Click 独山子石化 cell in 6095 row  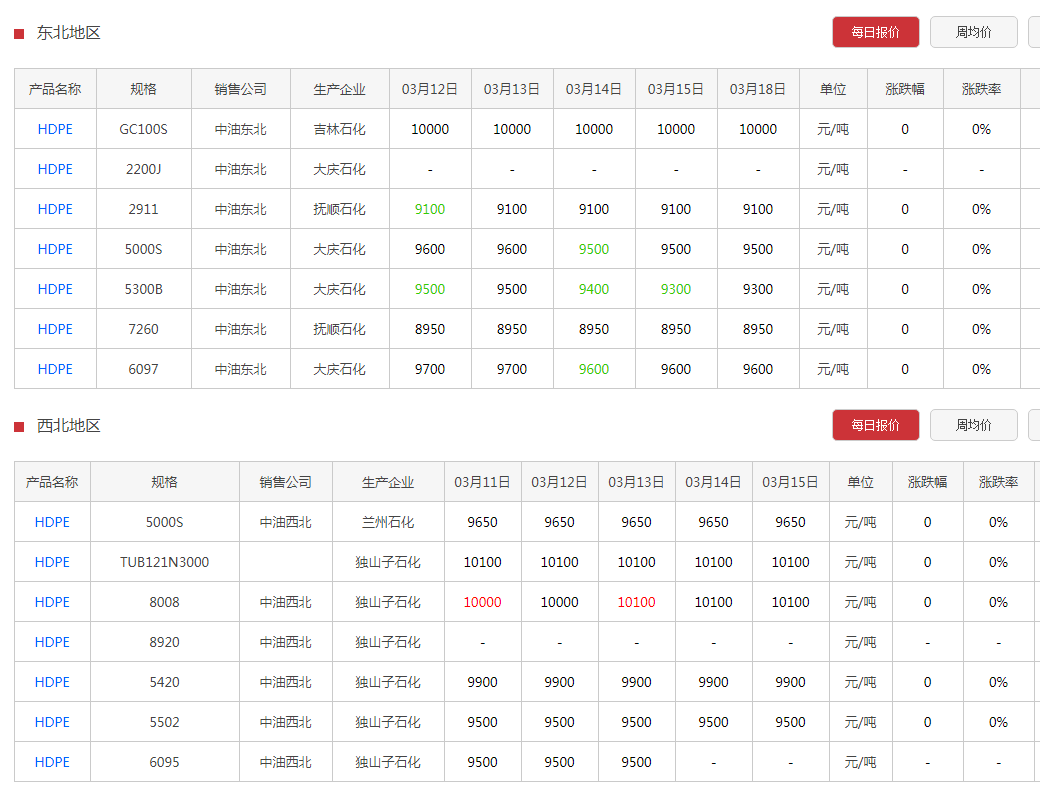click(x=388, y=762)
